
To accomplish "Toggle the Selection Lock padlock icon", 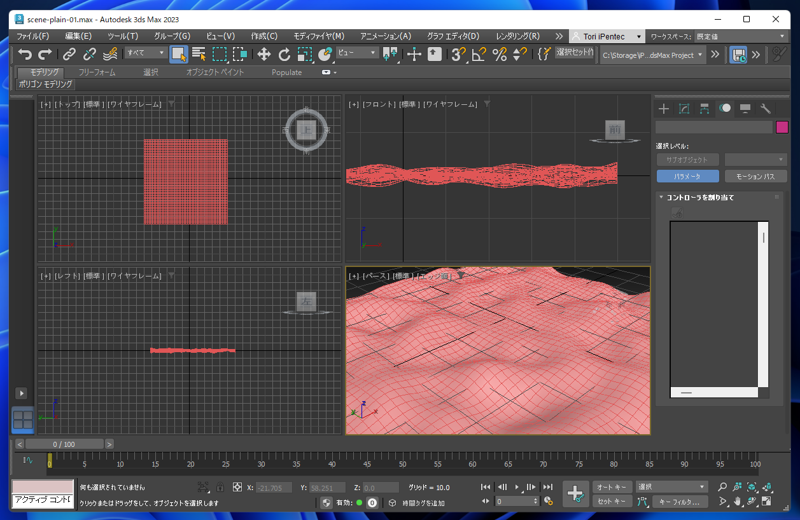I will pos(219,487).
